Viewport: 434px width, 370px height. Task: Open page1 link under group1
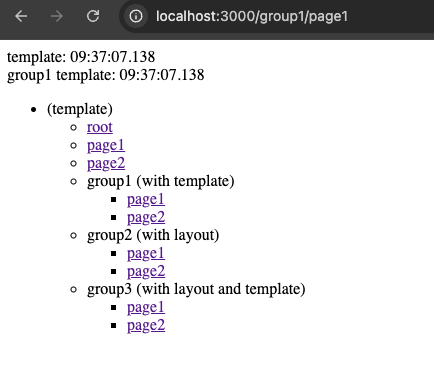tap(146, 199)
